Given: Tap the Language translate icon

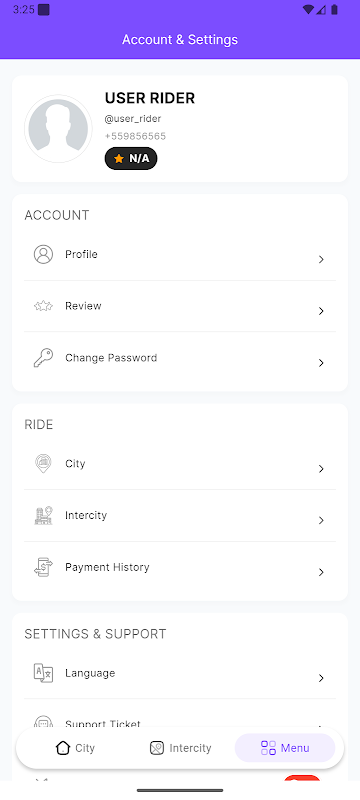Looking at the screenshot, I should point(43,673).
